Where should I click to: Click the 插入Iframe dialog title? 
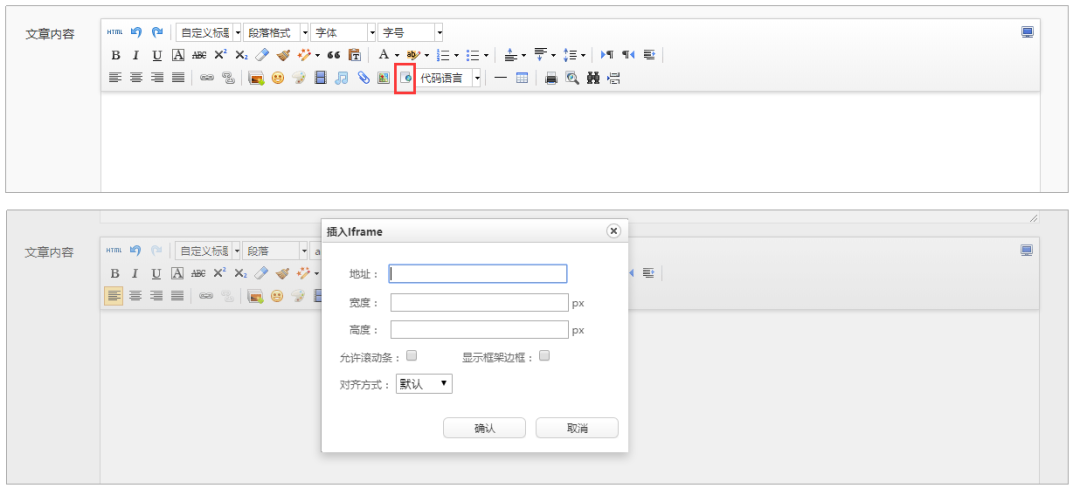coord(354,232)
